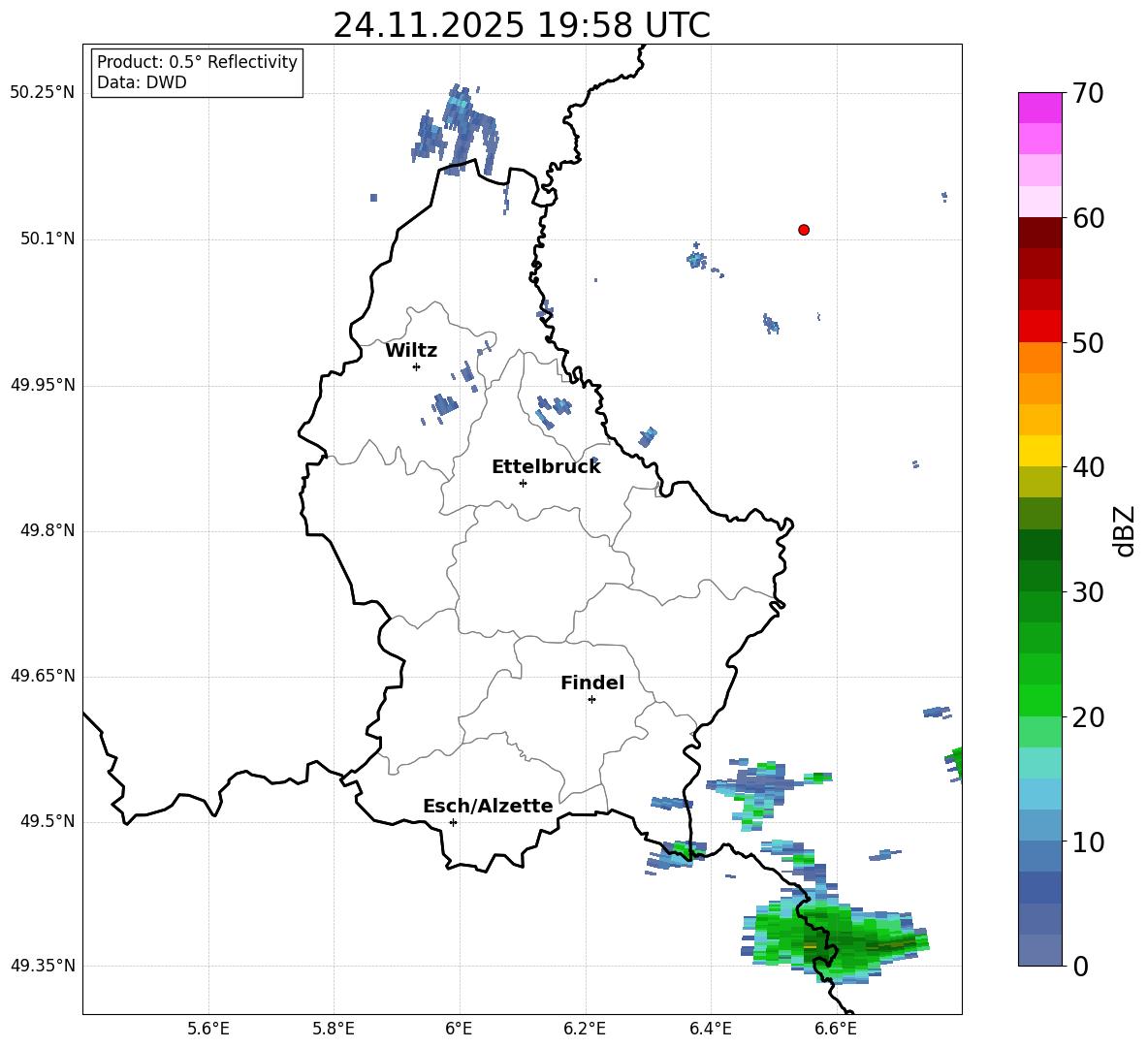Click the 5.6°E longitude label

click(208, 1029)
